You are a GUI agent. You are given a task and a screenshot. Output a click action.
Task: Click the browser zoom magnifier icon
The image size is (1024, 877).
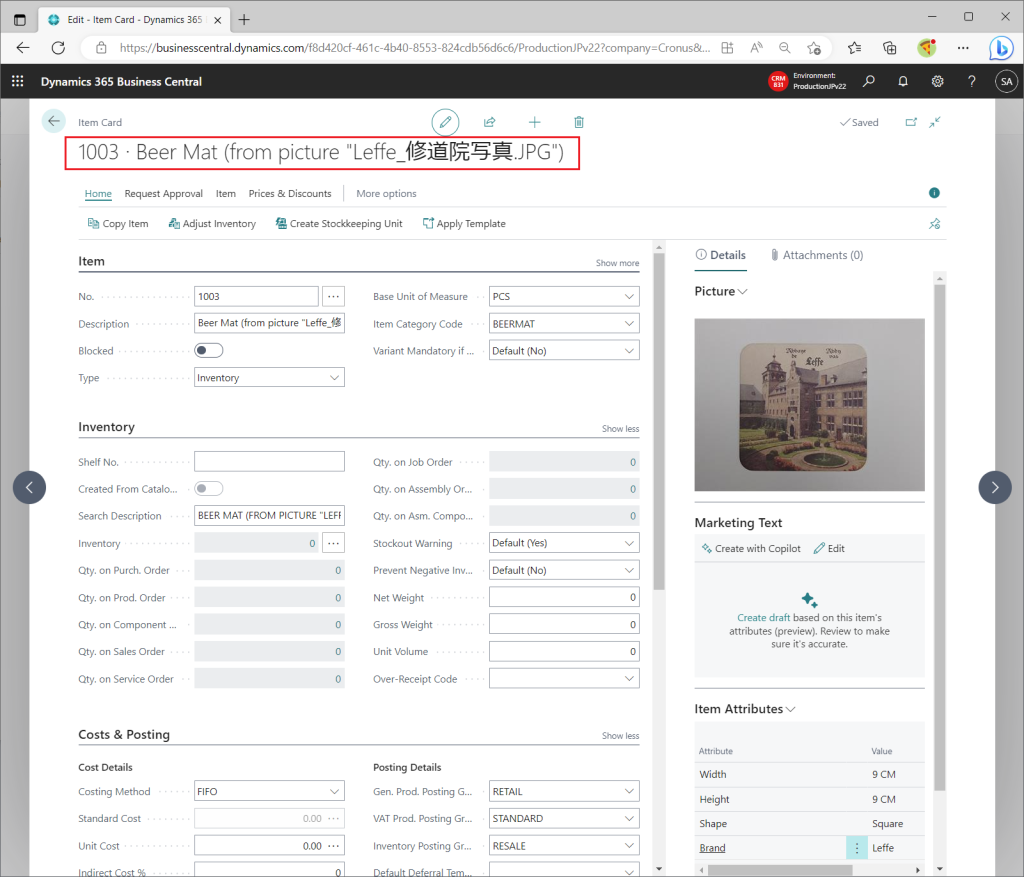pos(784,48)
